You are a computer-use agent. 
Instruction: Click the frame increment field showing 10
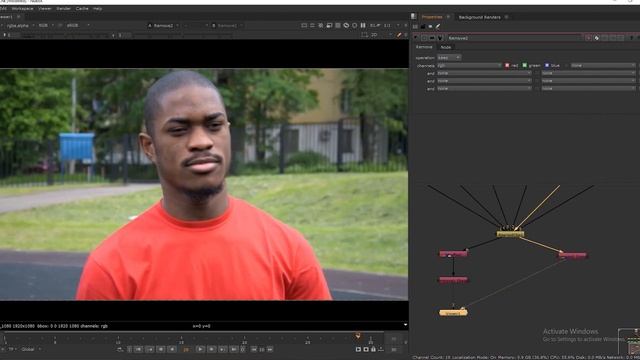(x=262, y=349)
